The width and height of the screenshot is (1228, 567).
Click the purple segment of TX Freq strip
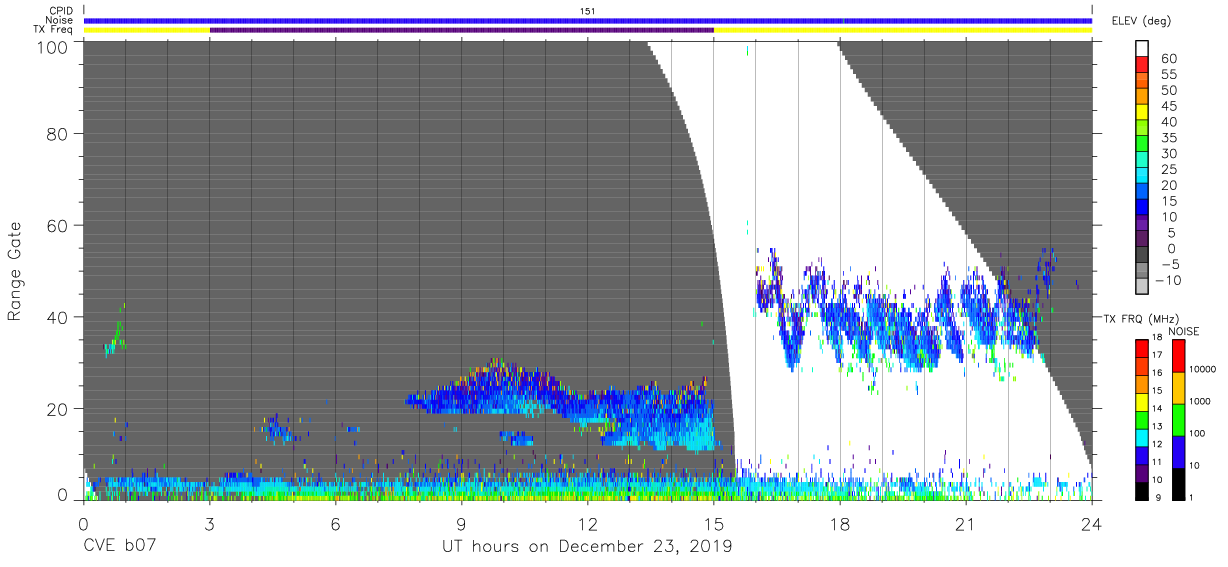[462, 30]
